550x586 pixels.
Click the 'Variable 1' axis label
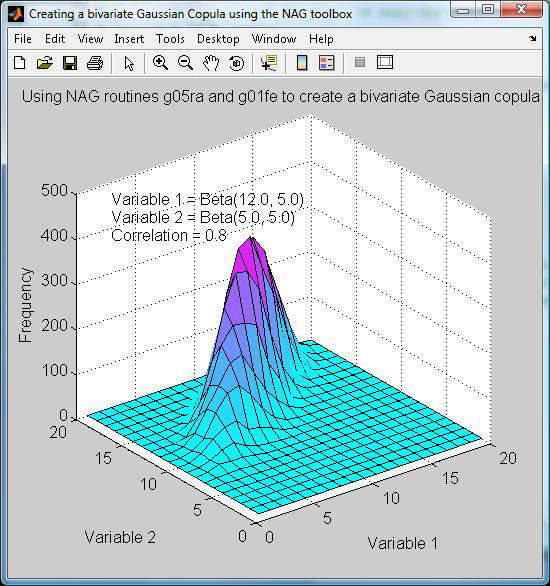tap(402, 543)
